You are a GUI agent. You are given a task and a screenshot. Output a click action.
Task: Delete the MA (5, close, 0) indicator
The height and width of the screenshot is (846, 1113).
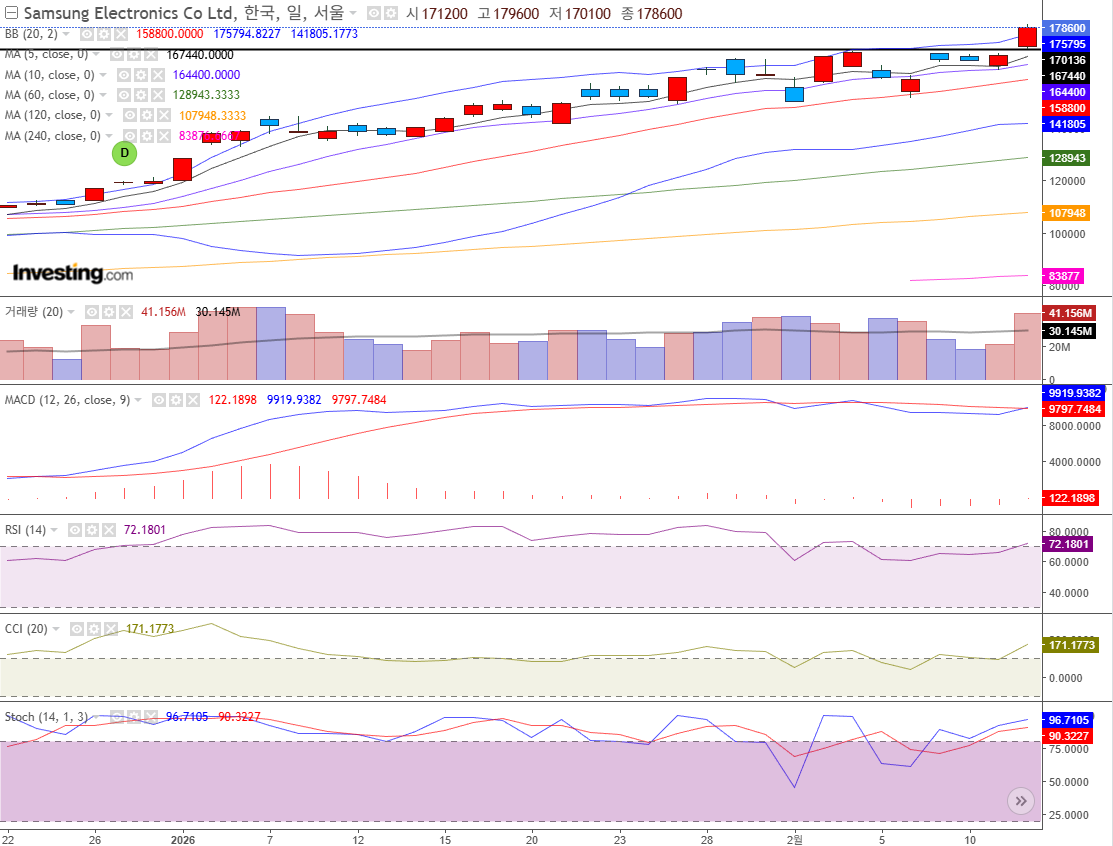(151, 55)
